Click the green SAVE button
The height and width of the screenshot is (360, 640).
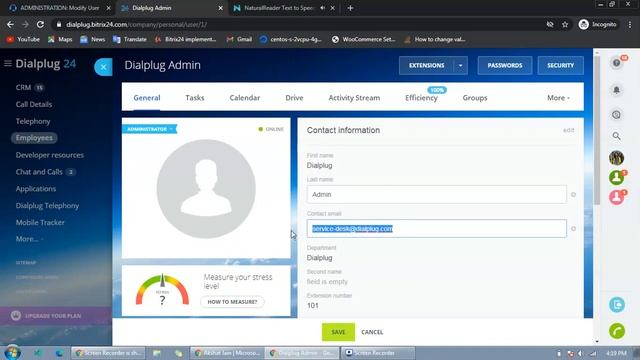click(x=338, y=332)
